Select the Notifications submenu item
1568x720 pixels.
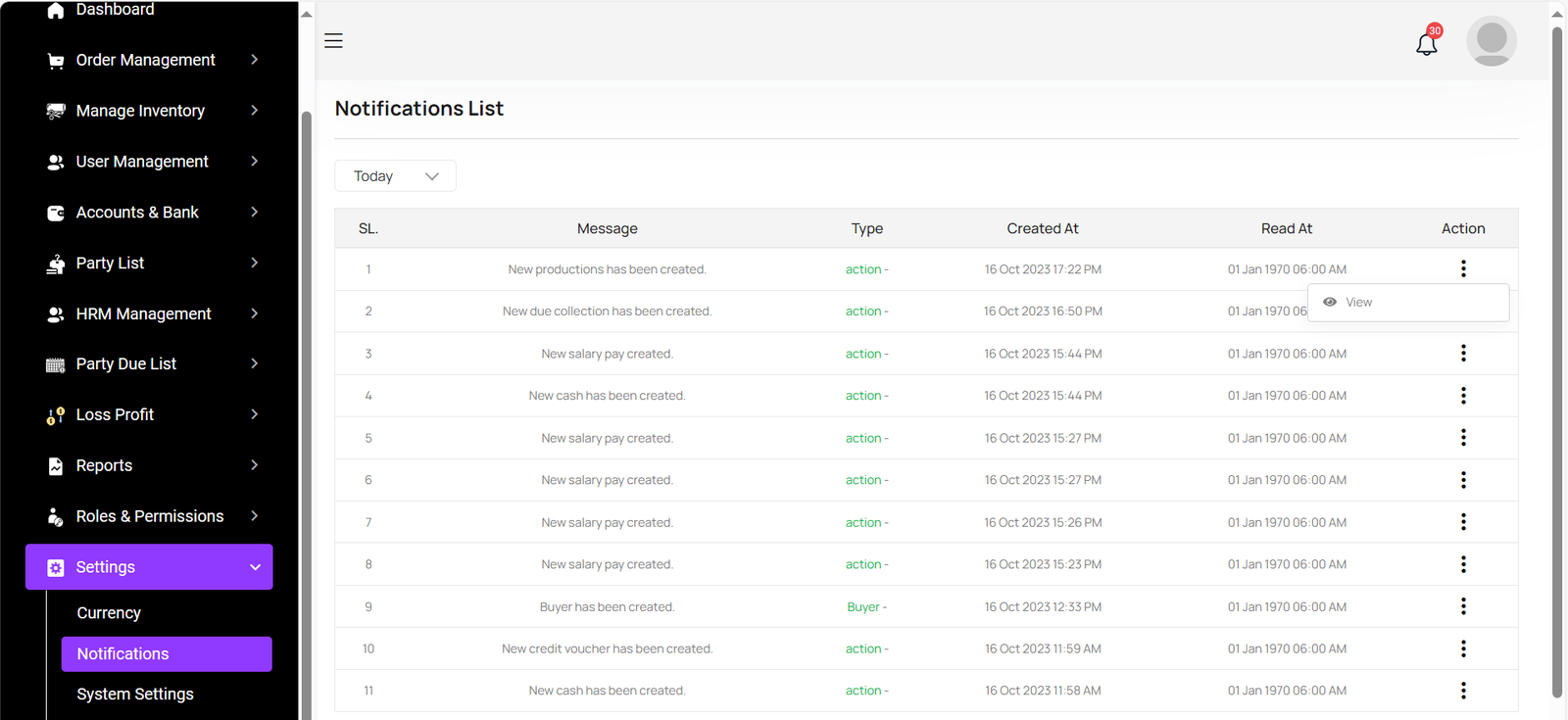tap(123, 654)
